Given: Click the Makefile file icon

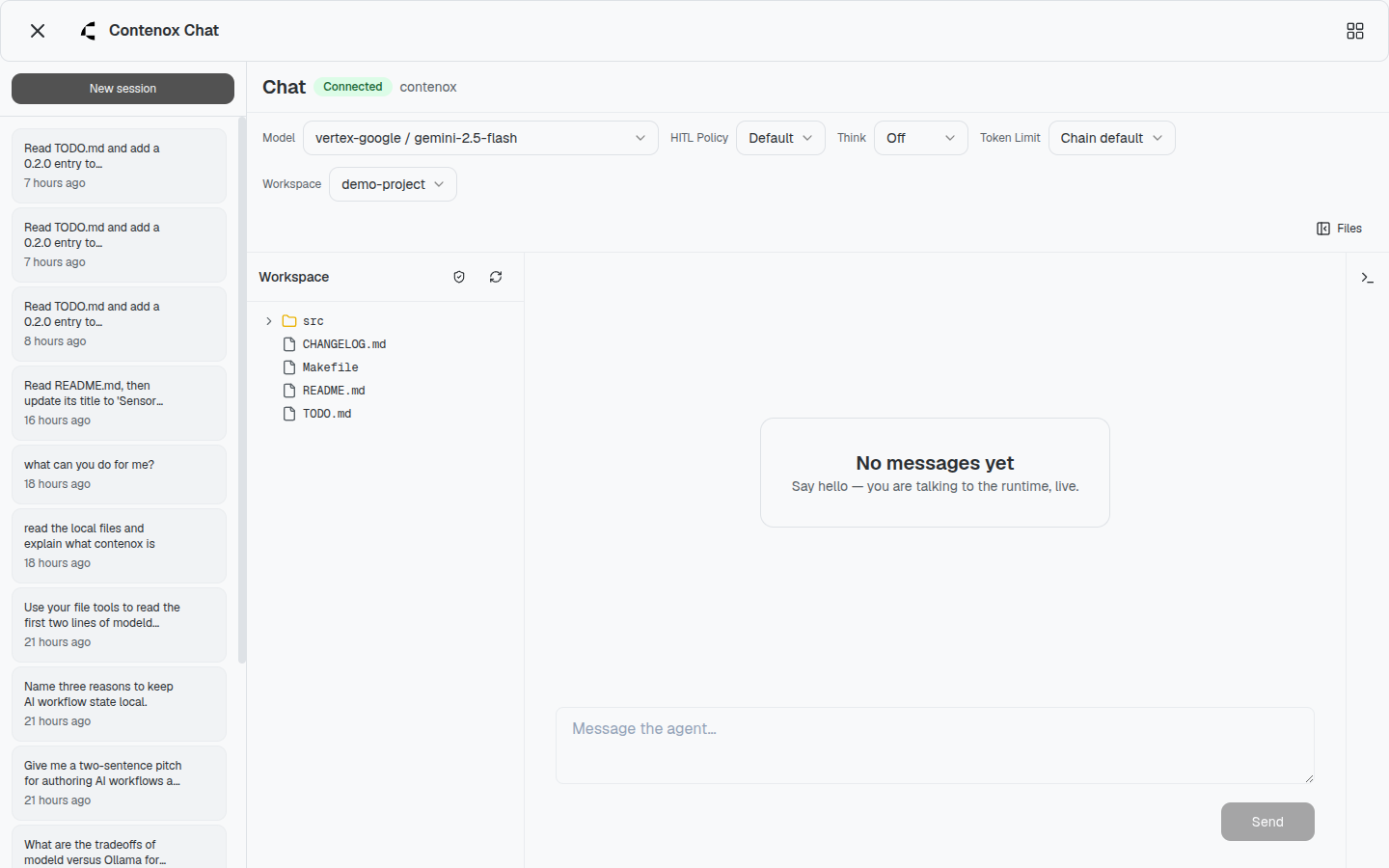Looking at the screenshot, I should pos(289,367).
